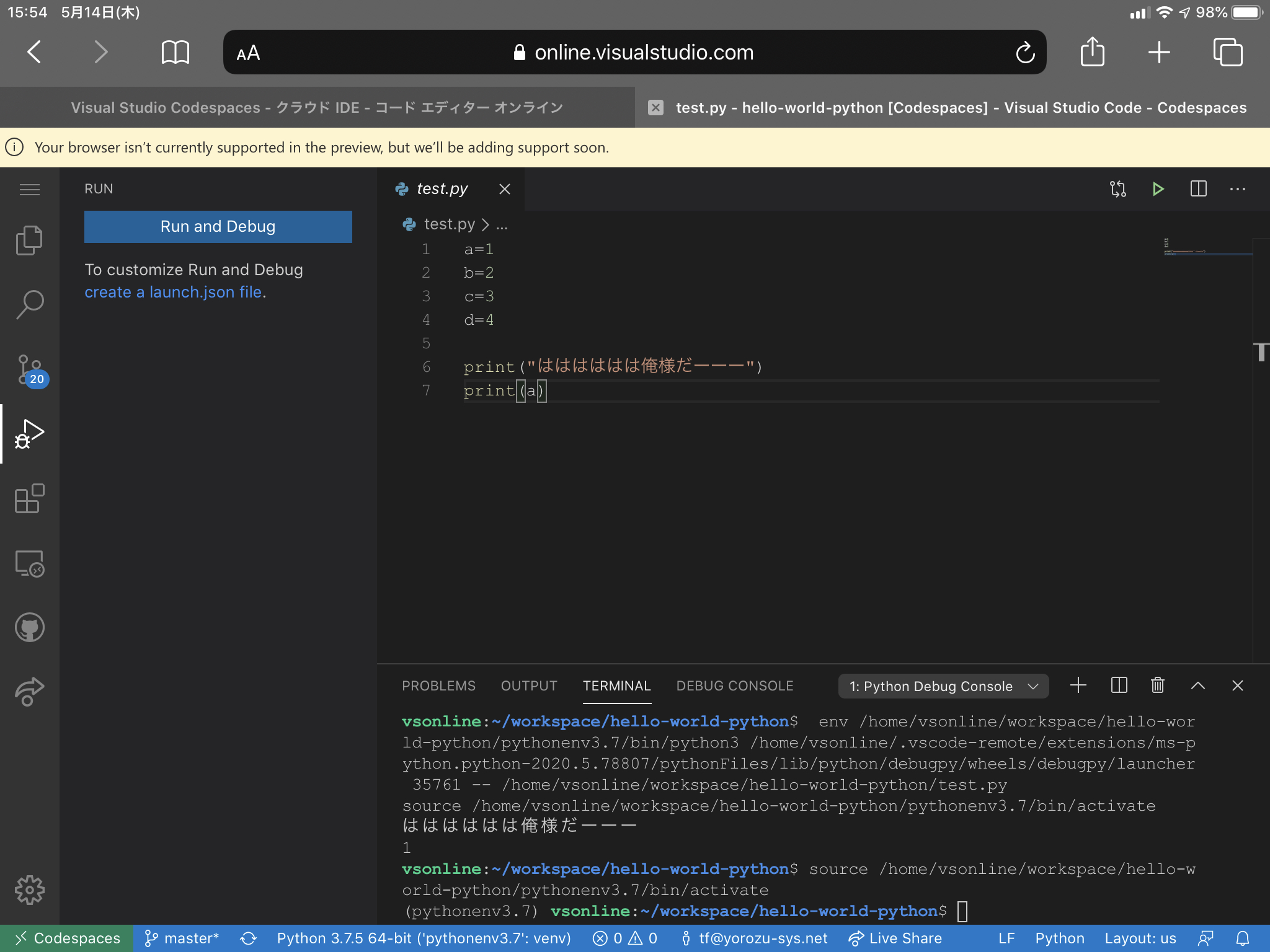Open errors and warnings count in status bar
The image size is (1270, 952).
624,938
